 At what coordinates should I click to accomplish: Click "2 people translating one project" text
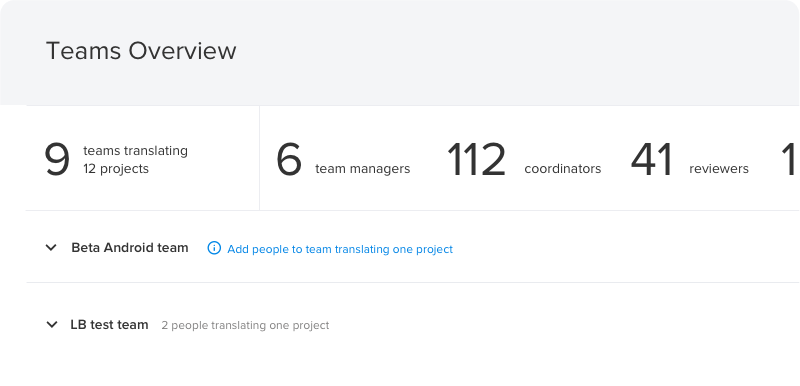(x=245, y=325)
